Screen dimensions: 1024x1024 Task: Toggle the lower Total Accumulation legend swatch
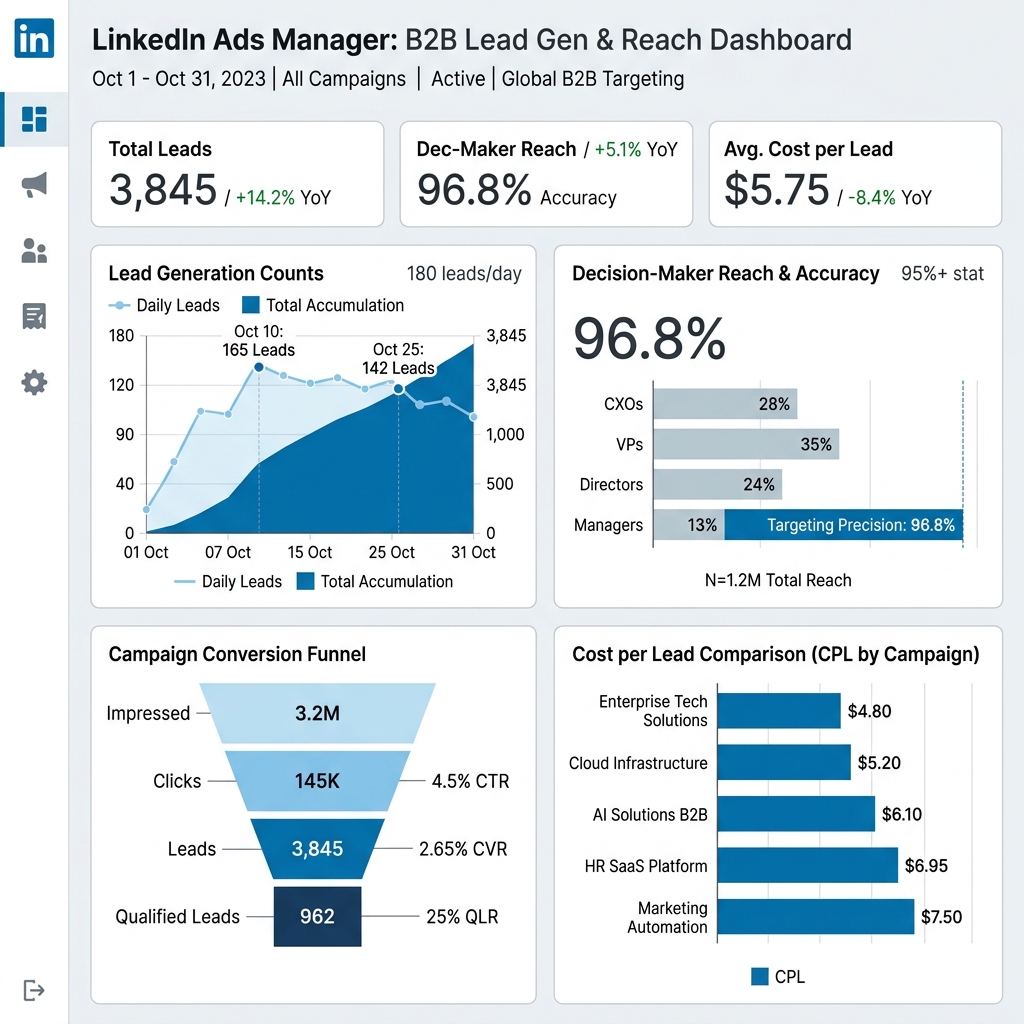coord(306,581)
